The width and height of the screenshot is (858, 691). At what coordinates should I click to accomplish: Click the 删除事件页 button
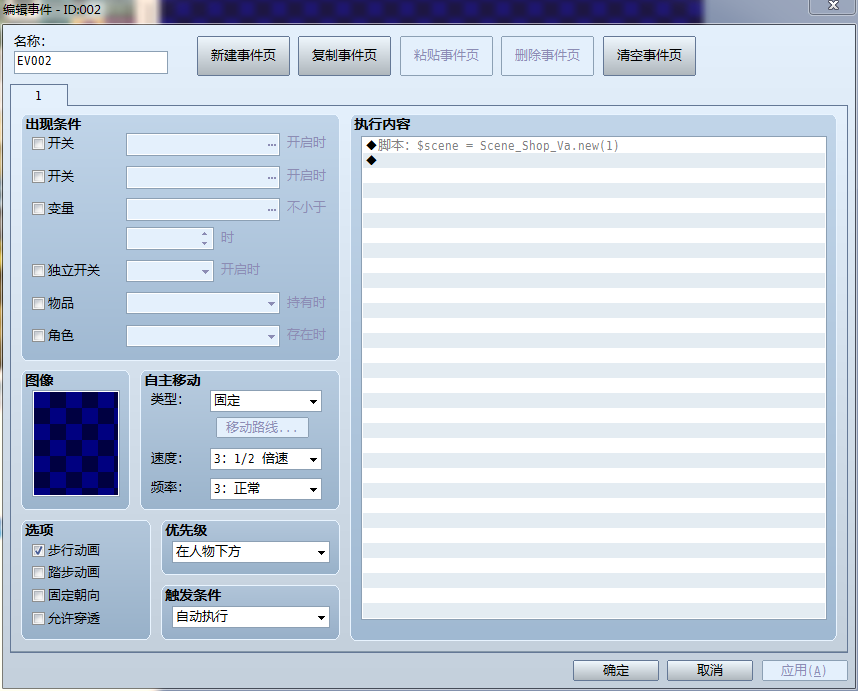547,56
